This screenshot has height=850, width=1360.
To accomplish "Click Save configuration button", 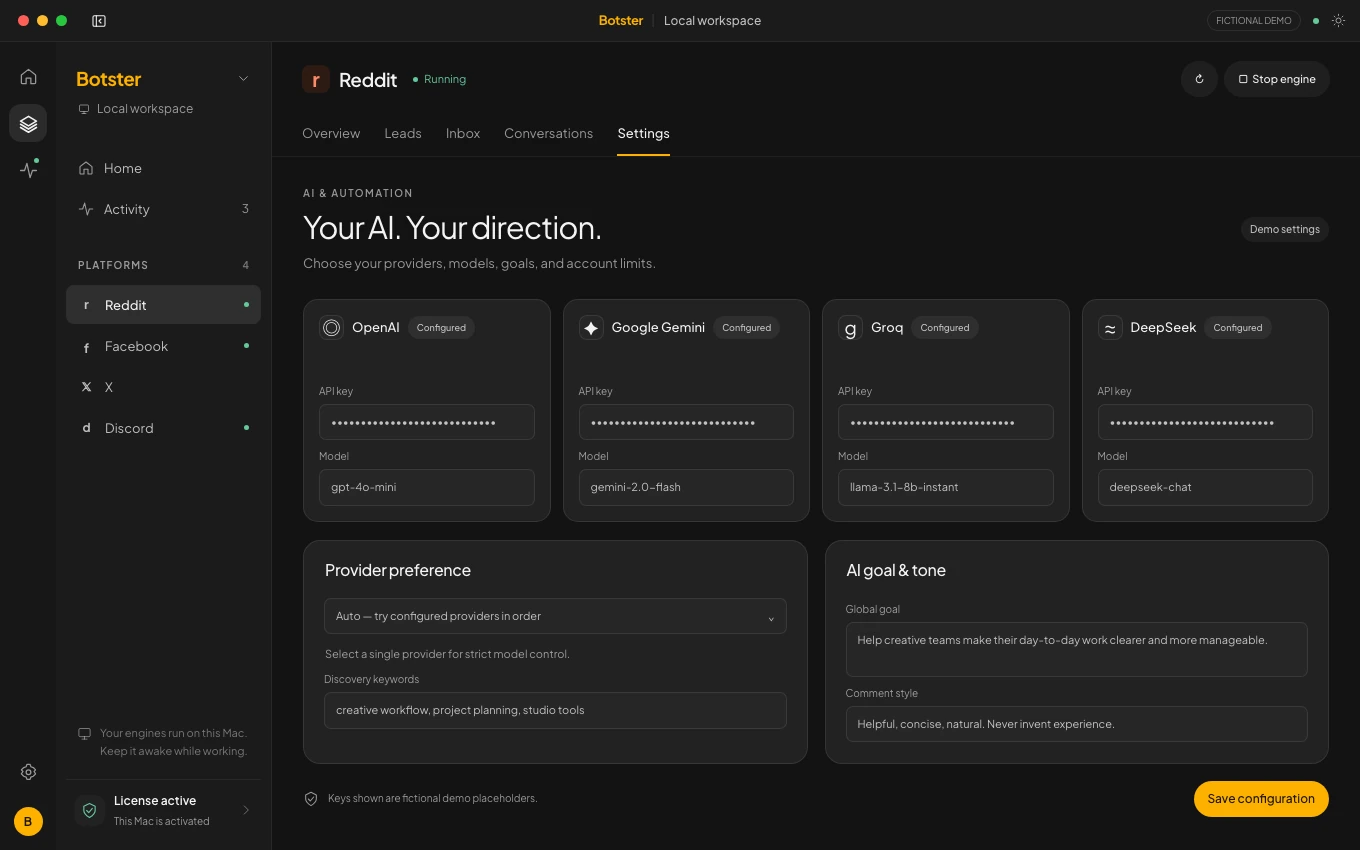I will (1261, 798).
